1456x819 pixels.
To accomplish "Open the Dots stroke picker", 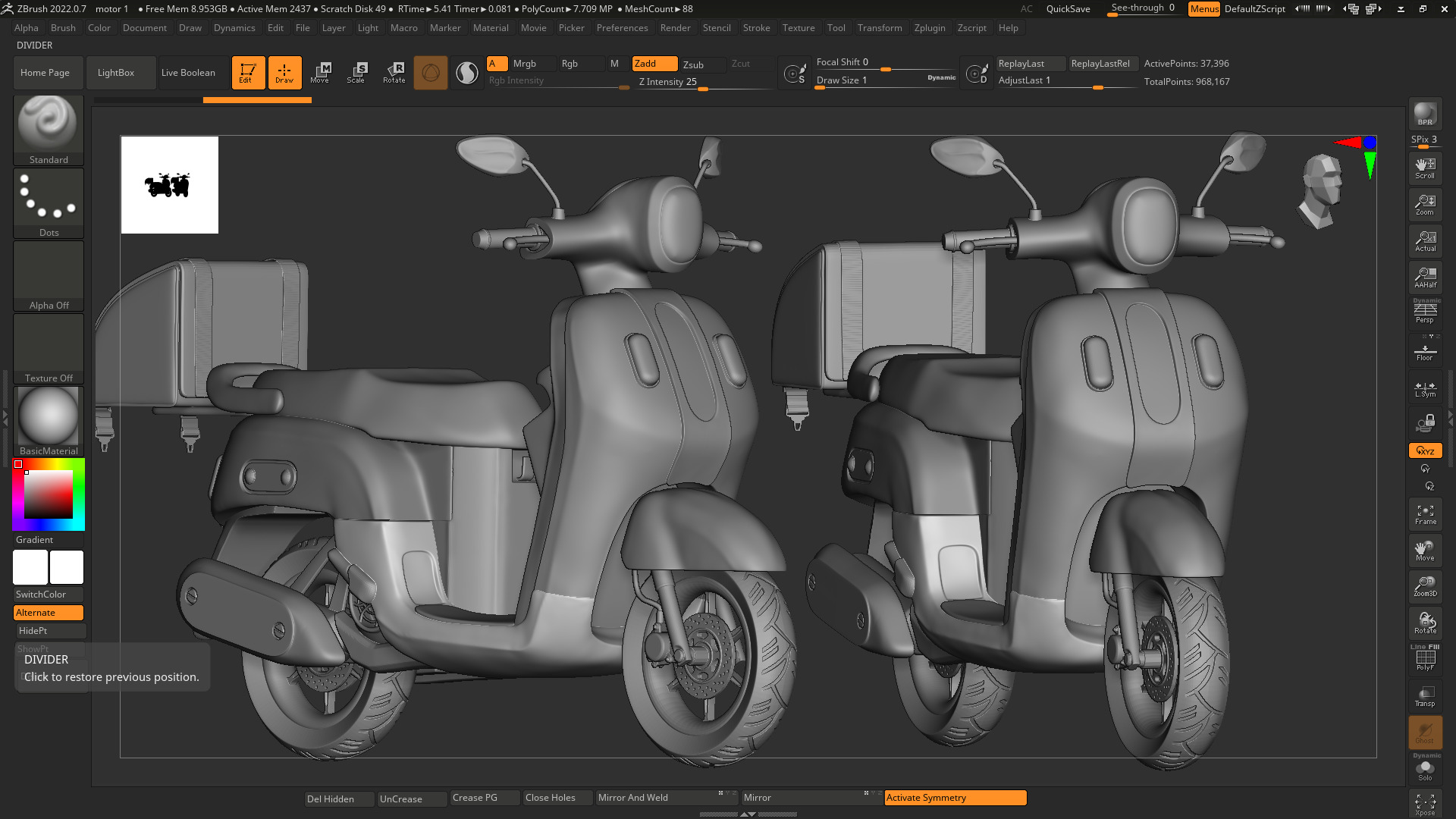I will (49, 202).
